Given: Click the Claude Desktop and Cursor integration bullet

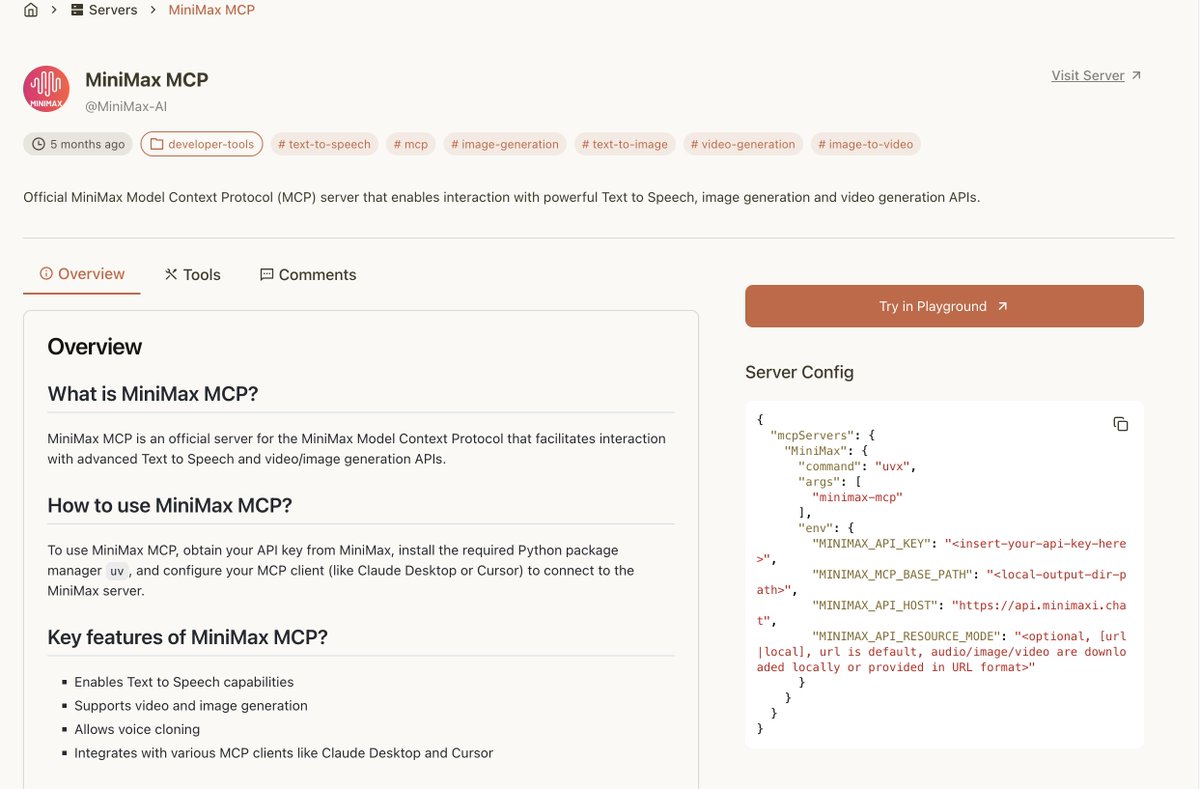Looking at the screenshot, I should tap(284, 753).
